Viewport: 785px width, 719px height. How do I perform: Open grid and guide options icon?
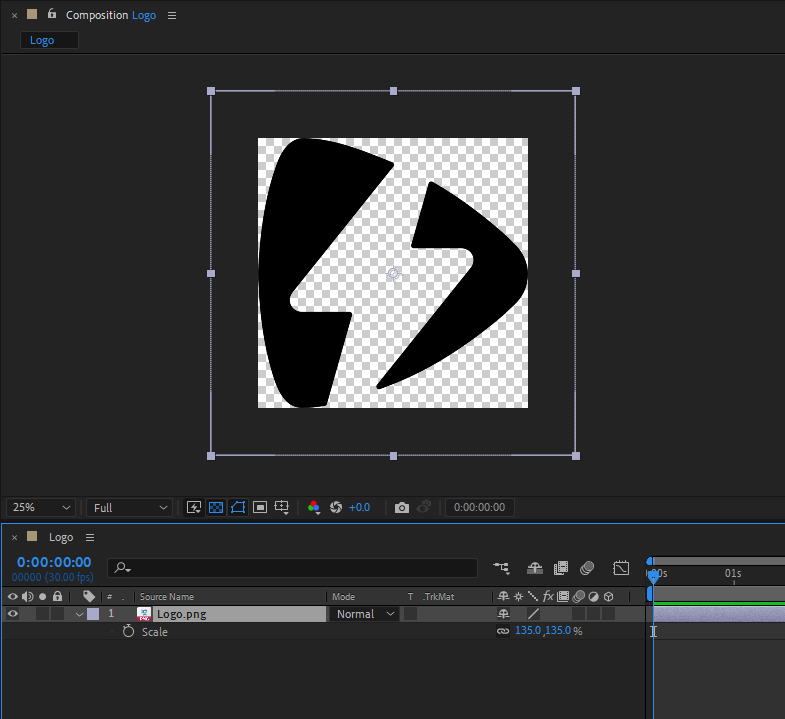coord(282,507)
